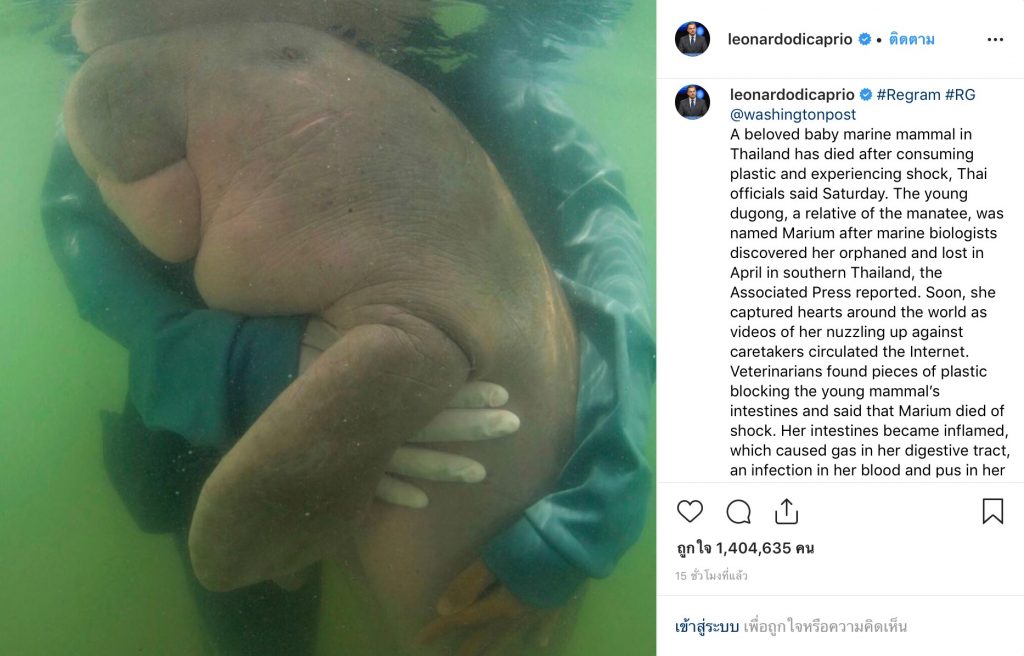Share the post with upload arrow icon

pos(786,512)
